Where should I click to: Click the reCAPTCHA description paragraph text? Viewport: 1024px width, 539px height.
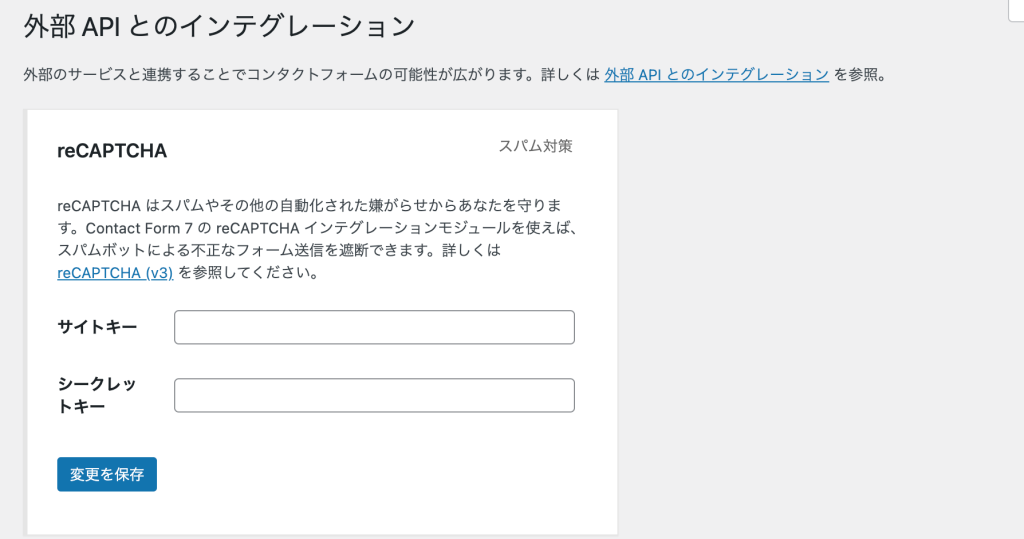click(317, 239)
